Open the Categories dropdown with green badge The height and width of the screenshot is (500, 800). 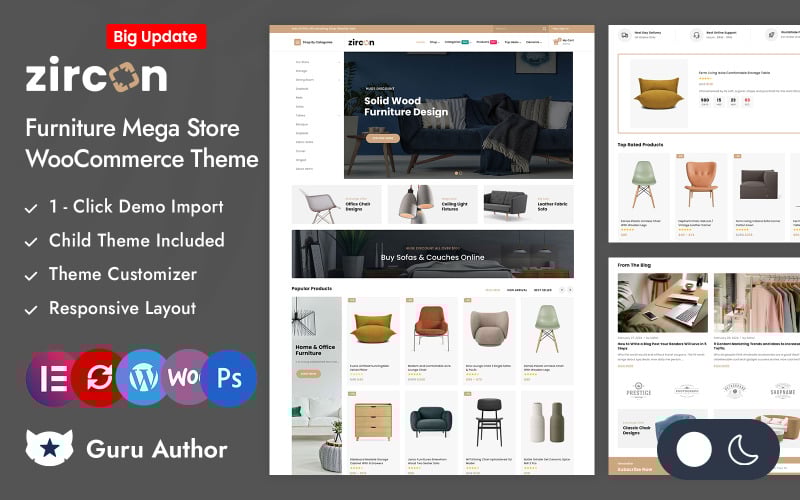[458, 42]
